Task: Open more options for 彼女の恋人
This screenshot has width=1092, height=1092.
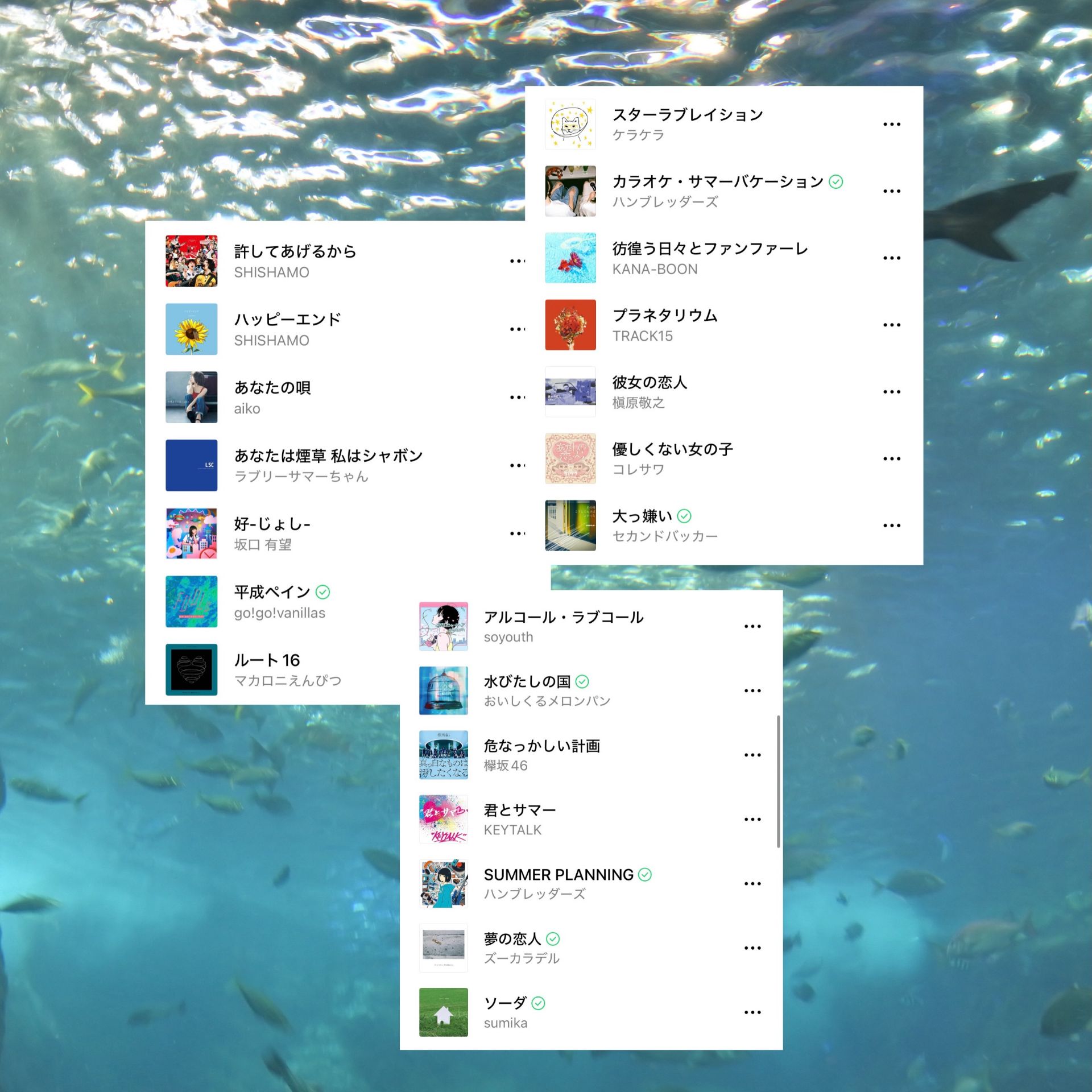Action: tap(891, 391)
